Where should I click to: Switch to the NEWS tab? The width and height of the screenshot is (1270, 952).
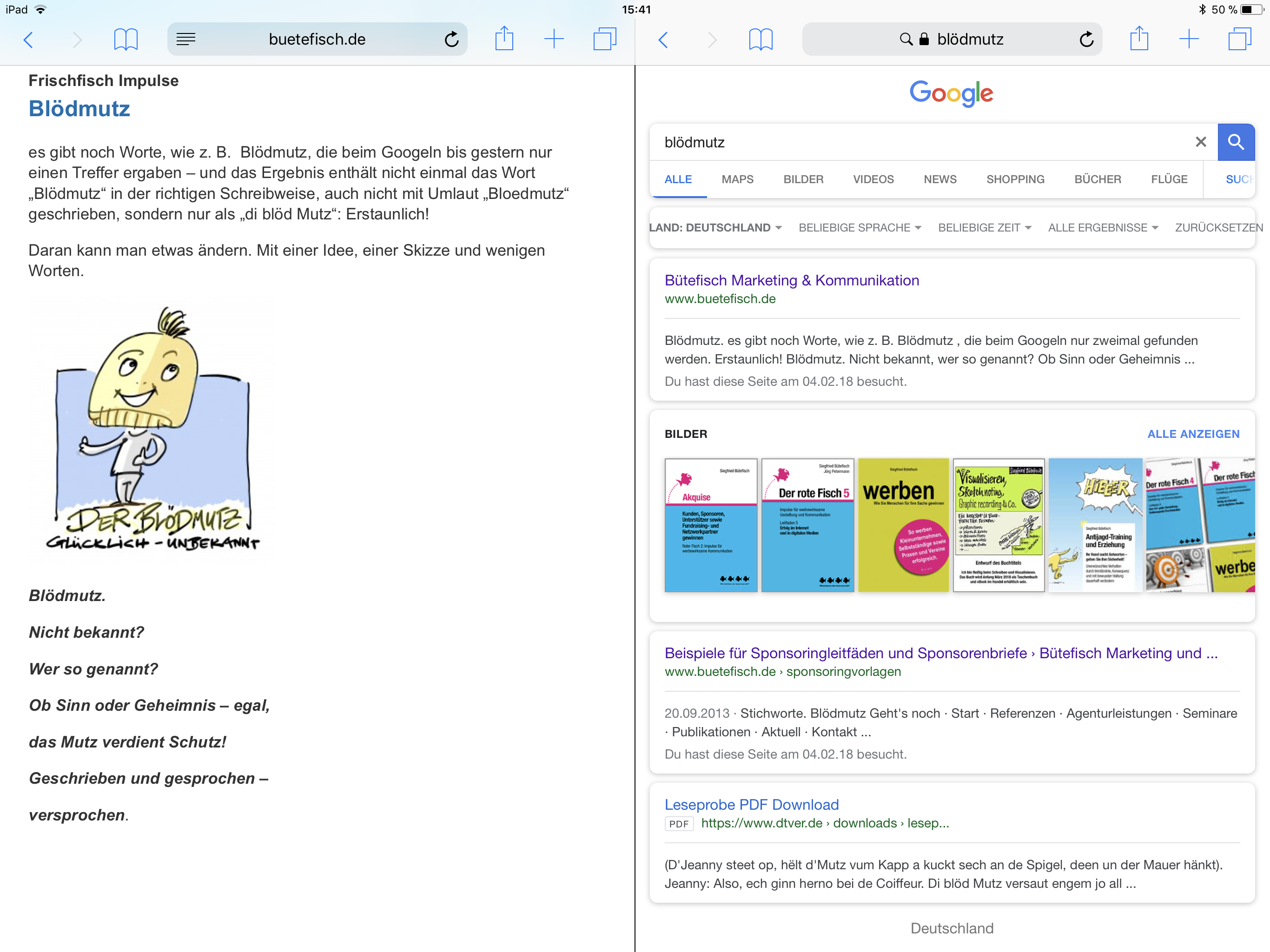click(940, 179)
